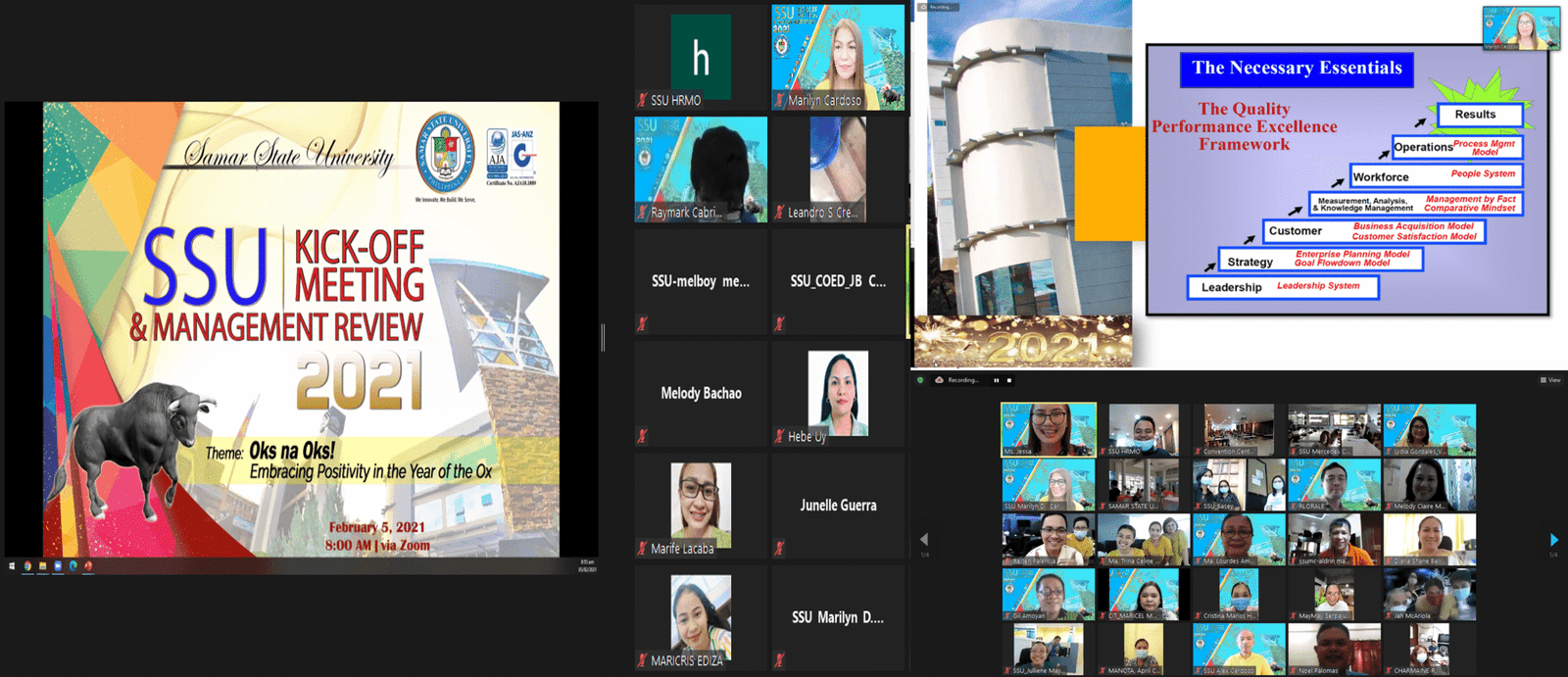Image resolution: width=1568 pixels, height=677 pixels.
Task: Select Cristina Mariss gallery video
Action: point(1239,594)
